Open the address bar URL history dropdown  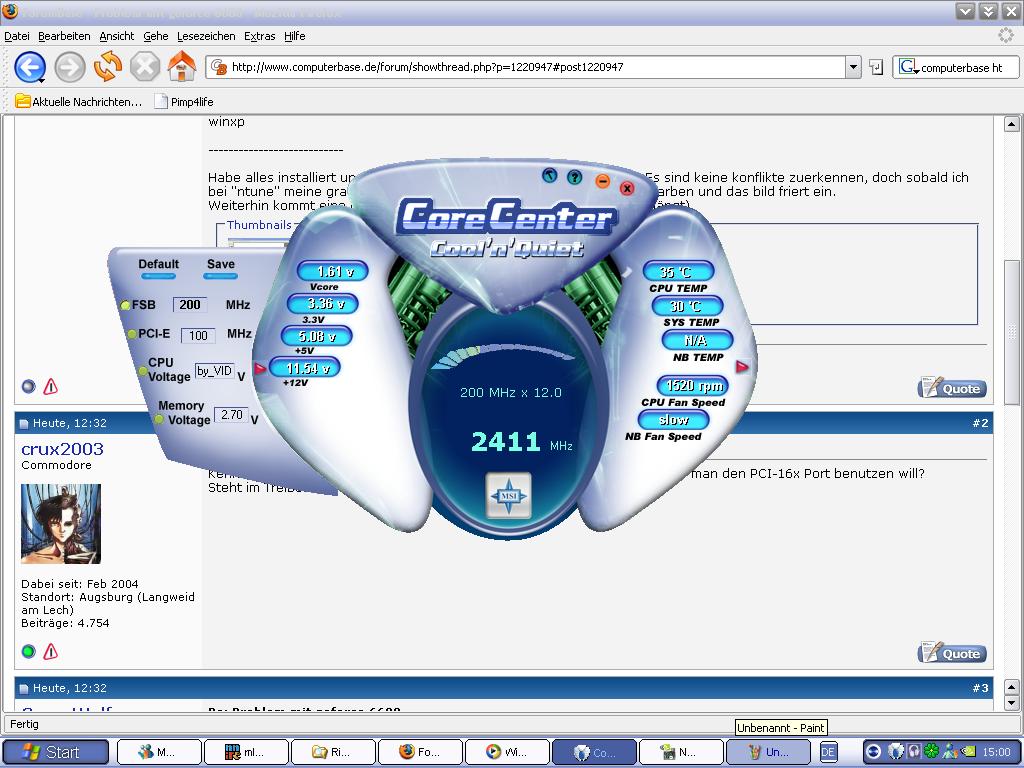coord(853,67)
